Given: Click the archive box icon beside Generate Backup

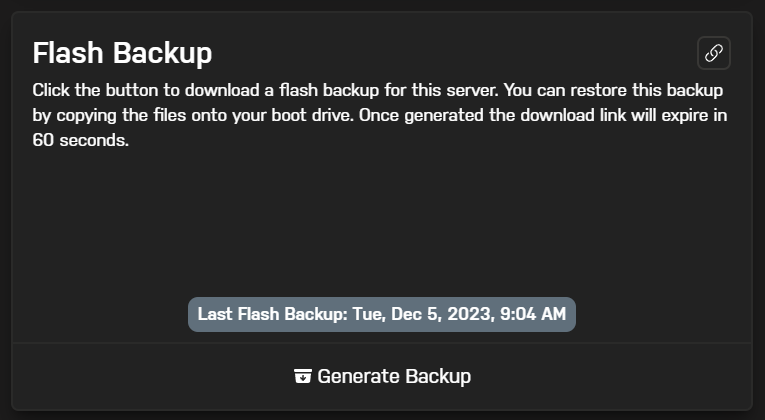Looking at the screenshot, I should pyautogui.click(x=302, y=376).
